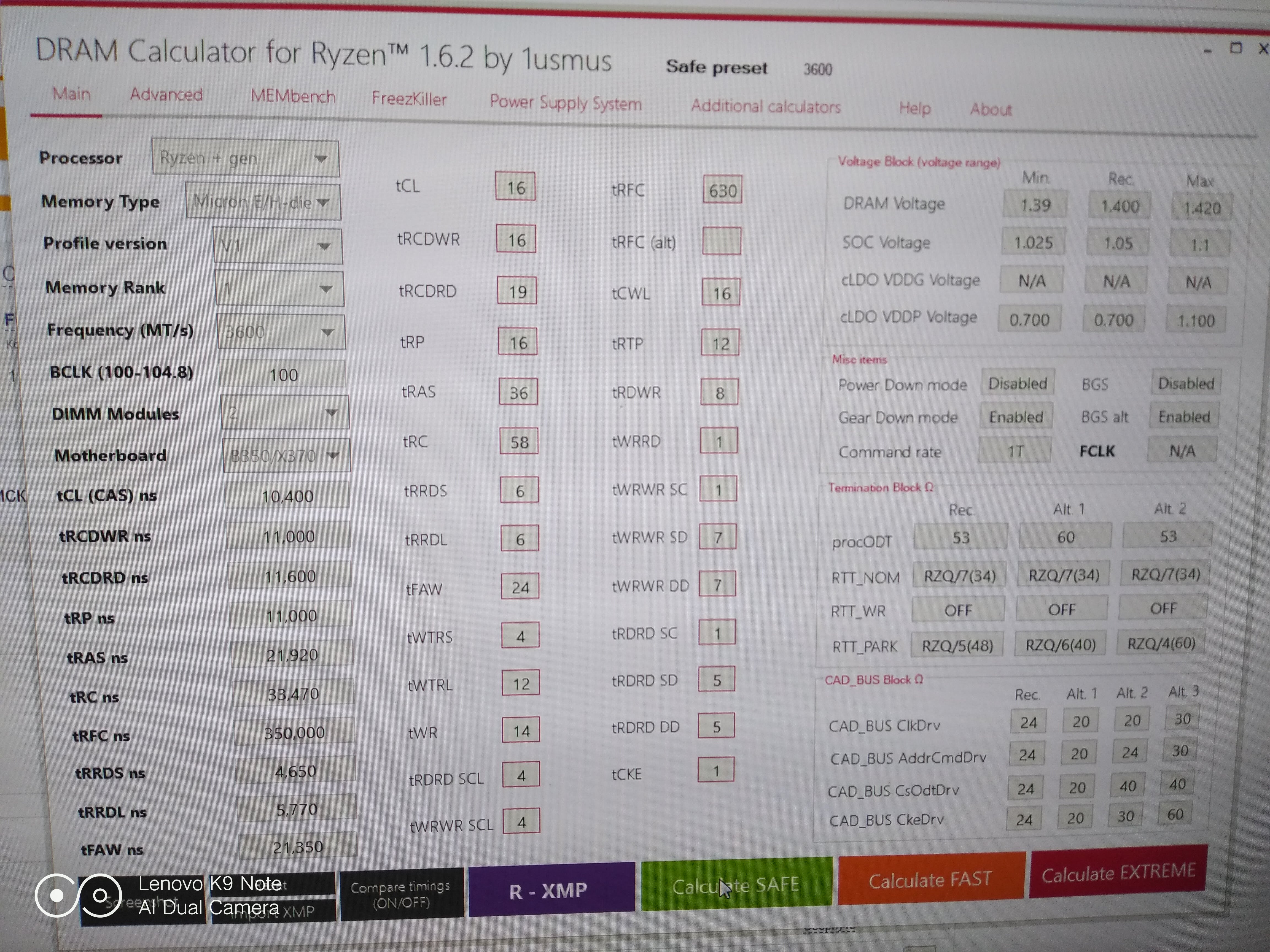1270x952 pixels.
Task: Open the MEMbench tab
Action: [293, 96]
